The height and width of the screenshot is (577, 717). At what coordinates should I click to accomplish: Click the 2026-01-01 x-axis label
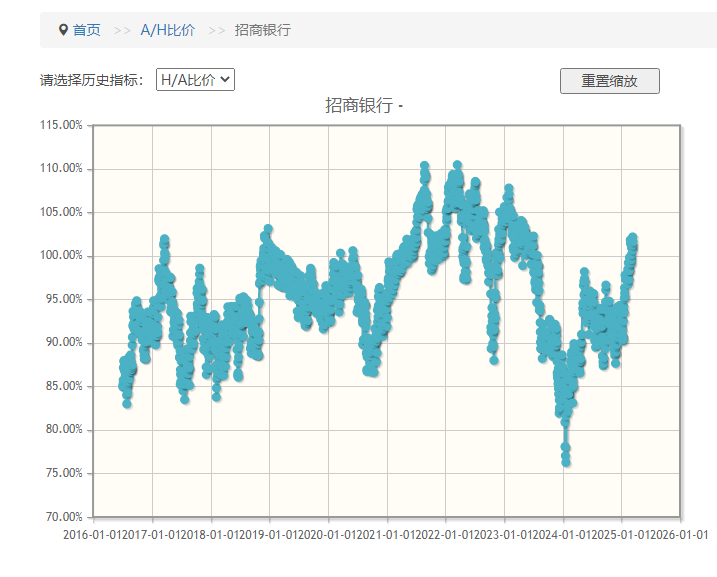680,535
